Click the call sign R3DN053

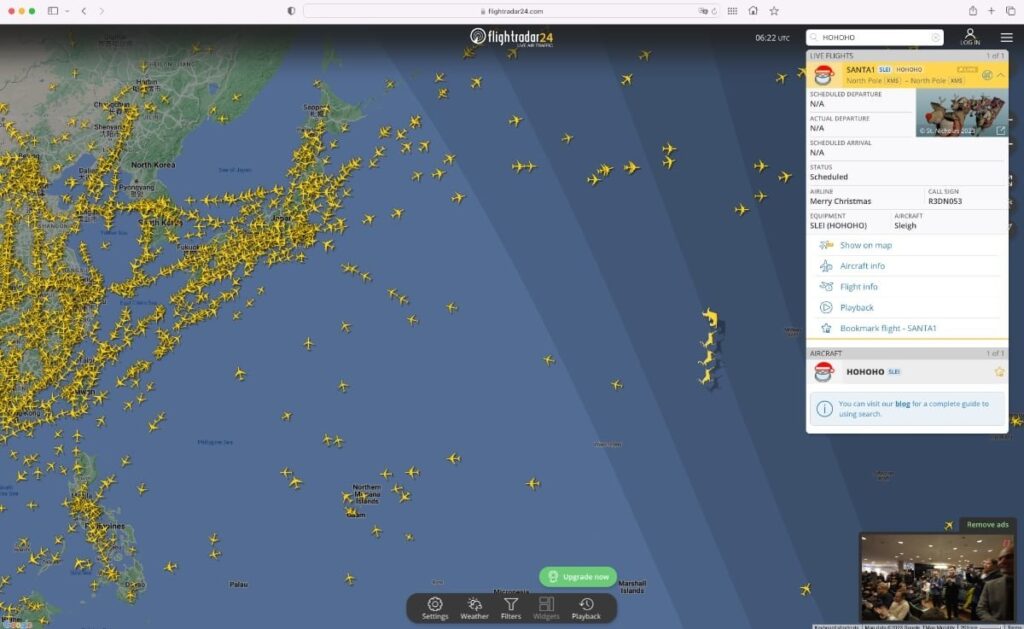click(945, 201)
